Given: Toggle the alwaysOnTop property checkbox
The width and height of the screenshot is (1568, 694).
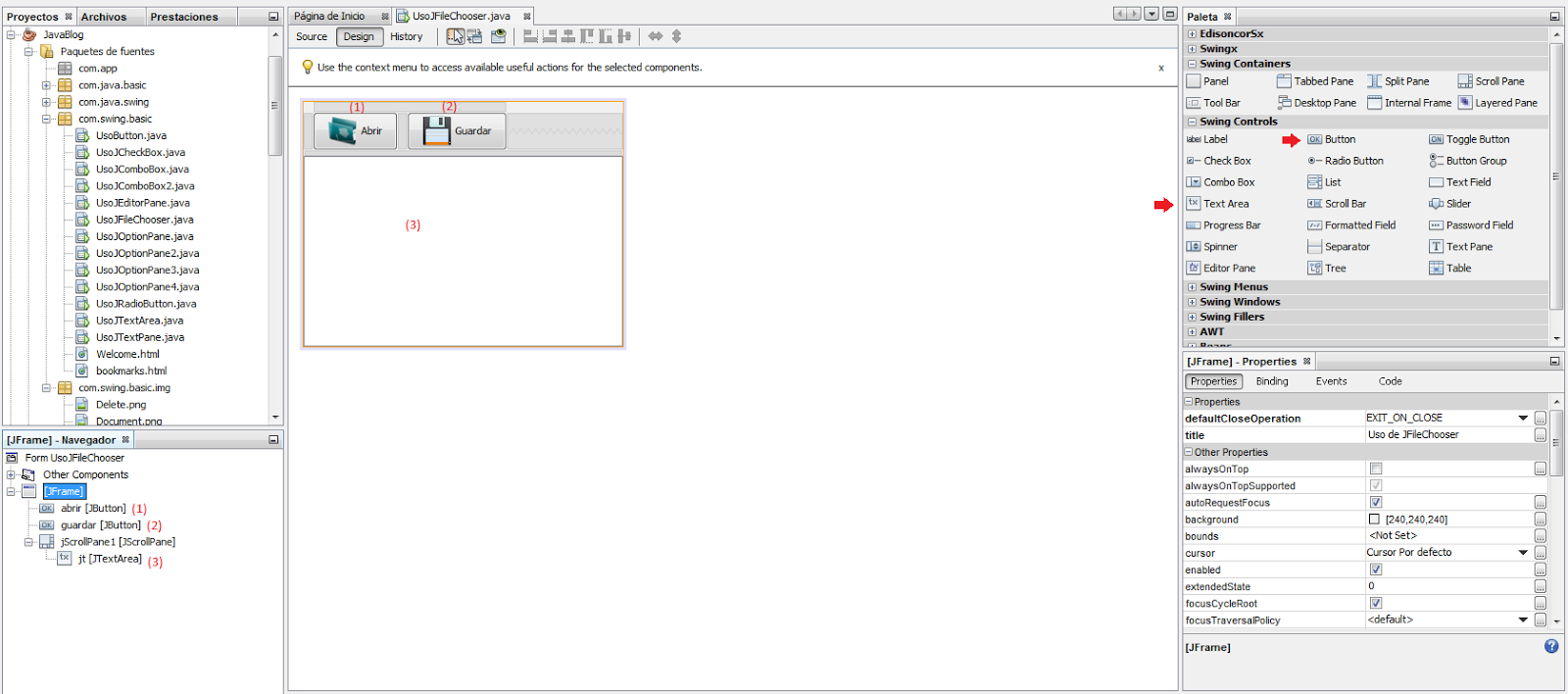Looking at the screenshot, I should point(1376,470).
